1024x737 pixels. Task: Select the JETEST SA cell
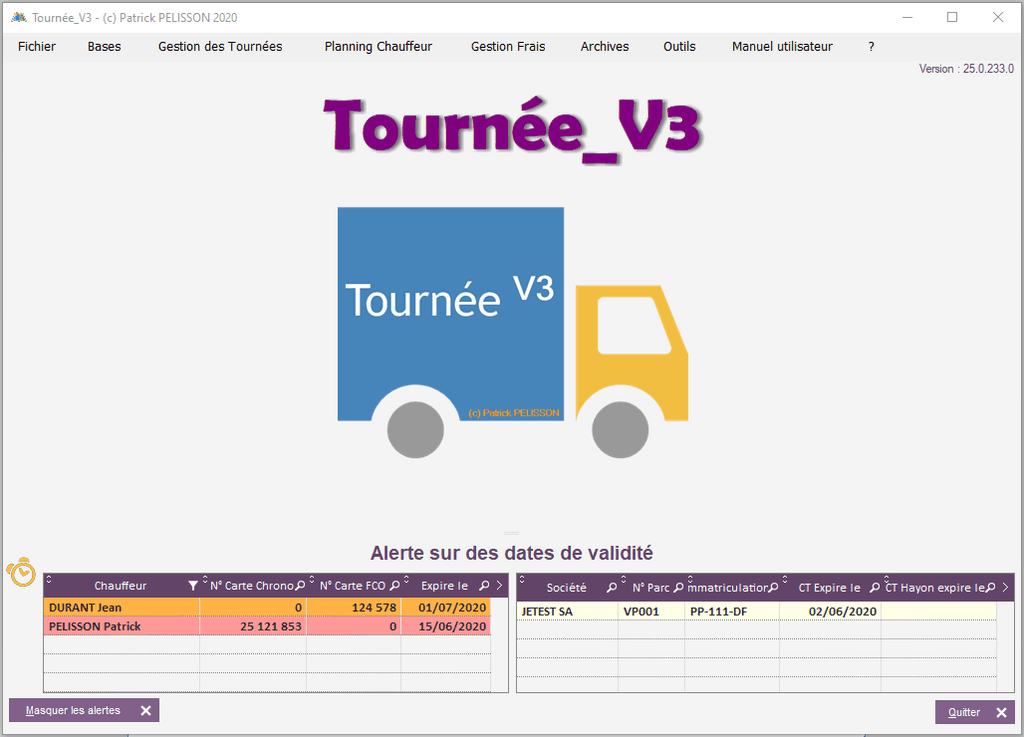coord(567,611)
